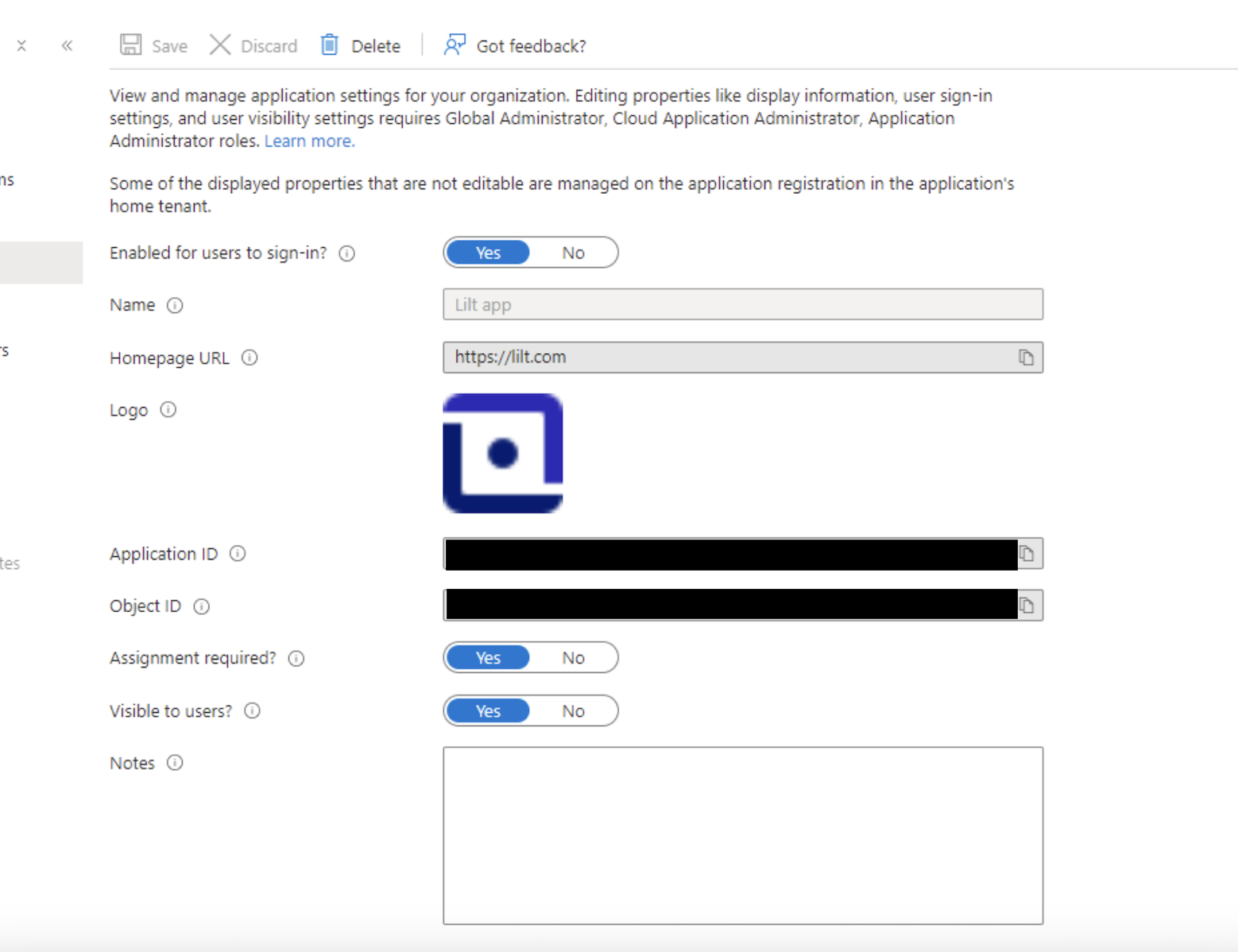Click the Application ID field

pyautogui.click(x=743, y=554)
